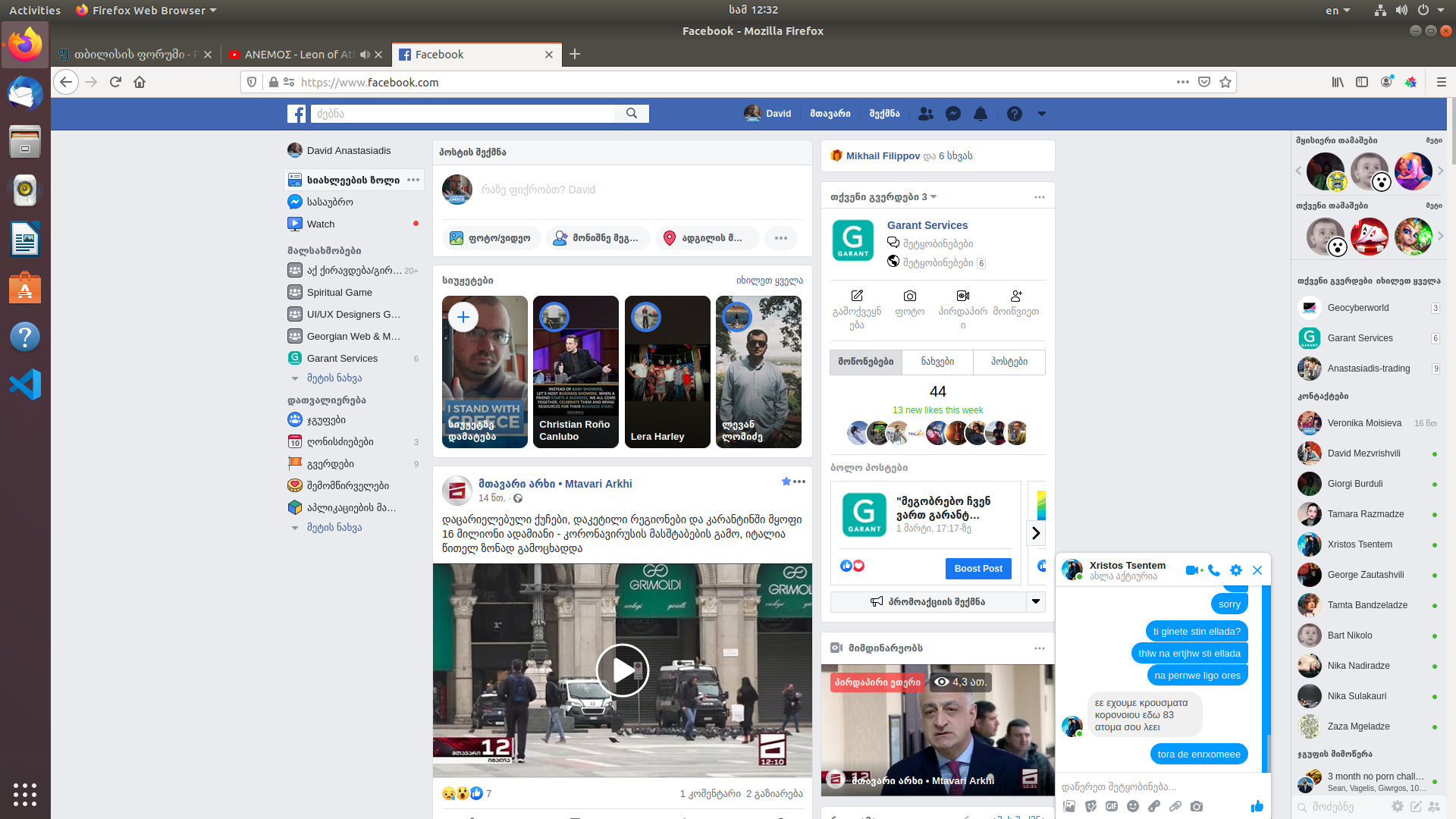Send thumbs up like in chat
This screenshot has height=819, width=1456.
[x=1257, y=806]
